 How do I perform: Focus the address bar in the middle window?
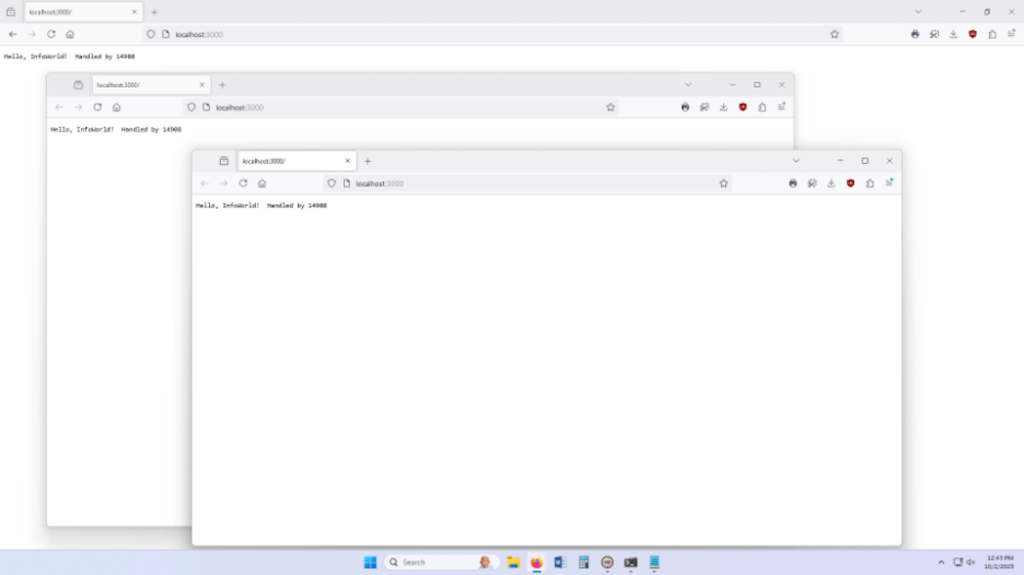click(402, 107)
